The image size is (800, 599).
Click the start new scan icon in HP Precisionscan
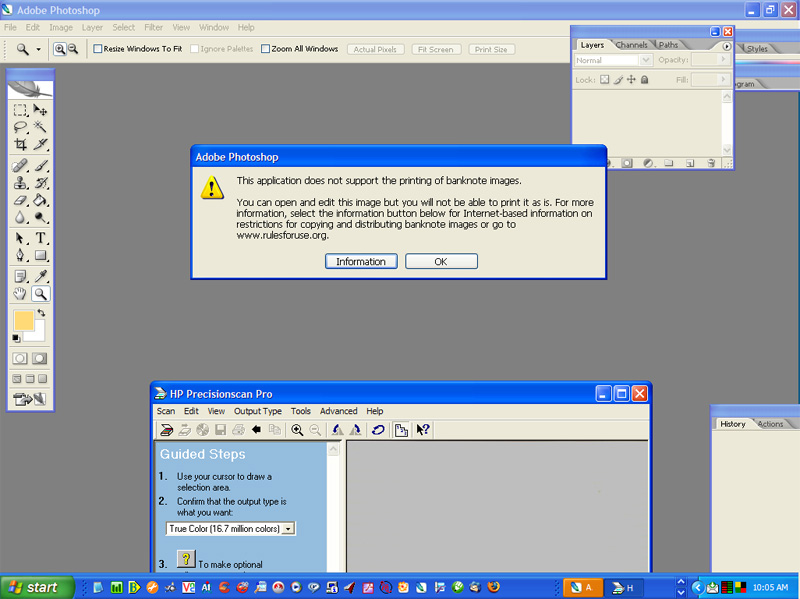click(x=166, y=430)
